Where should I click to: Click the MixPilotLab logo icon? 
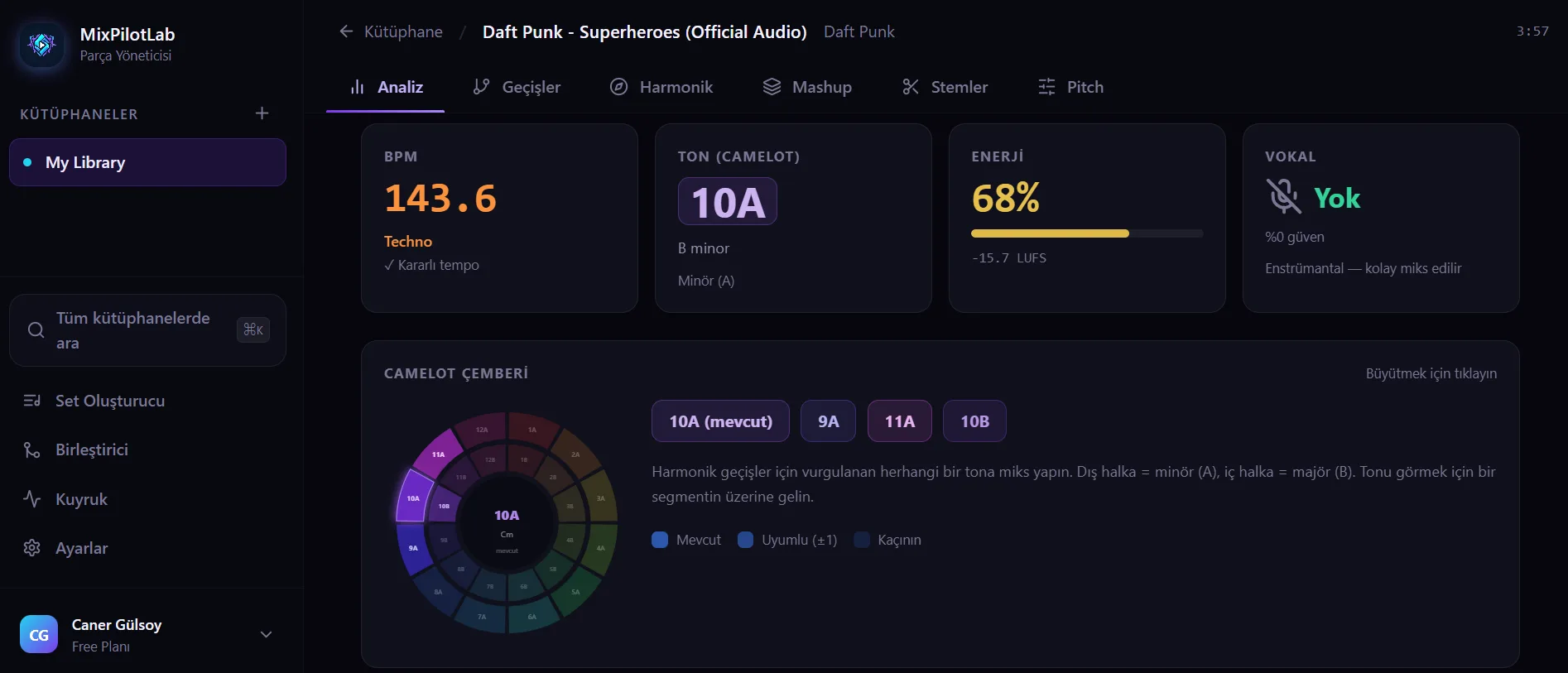41,44
